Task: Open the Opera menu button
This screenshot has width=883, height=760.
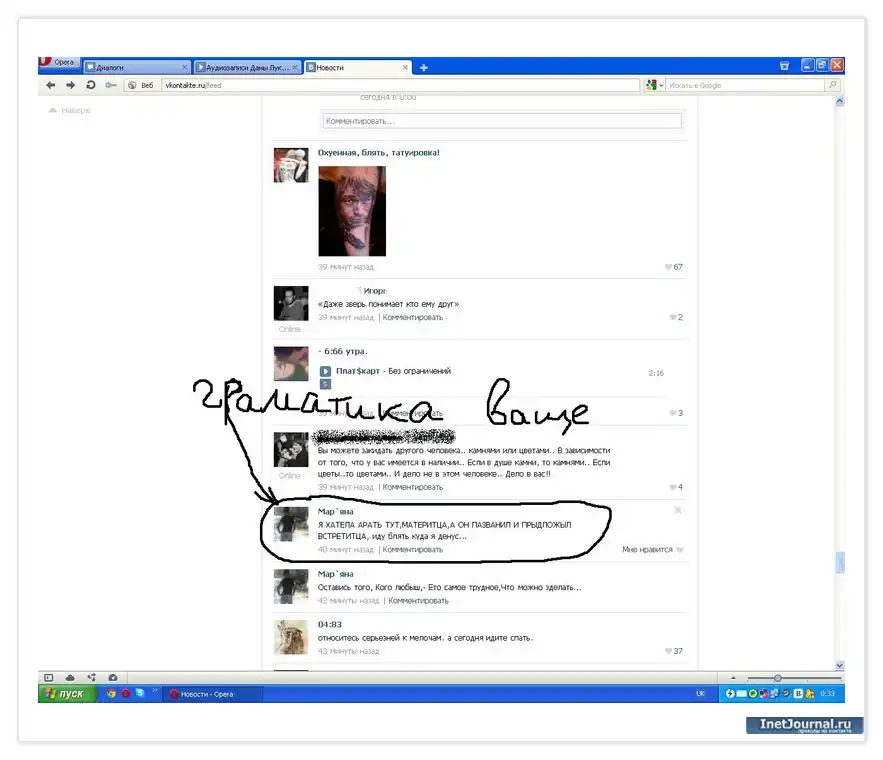Action: 58,63
